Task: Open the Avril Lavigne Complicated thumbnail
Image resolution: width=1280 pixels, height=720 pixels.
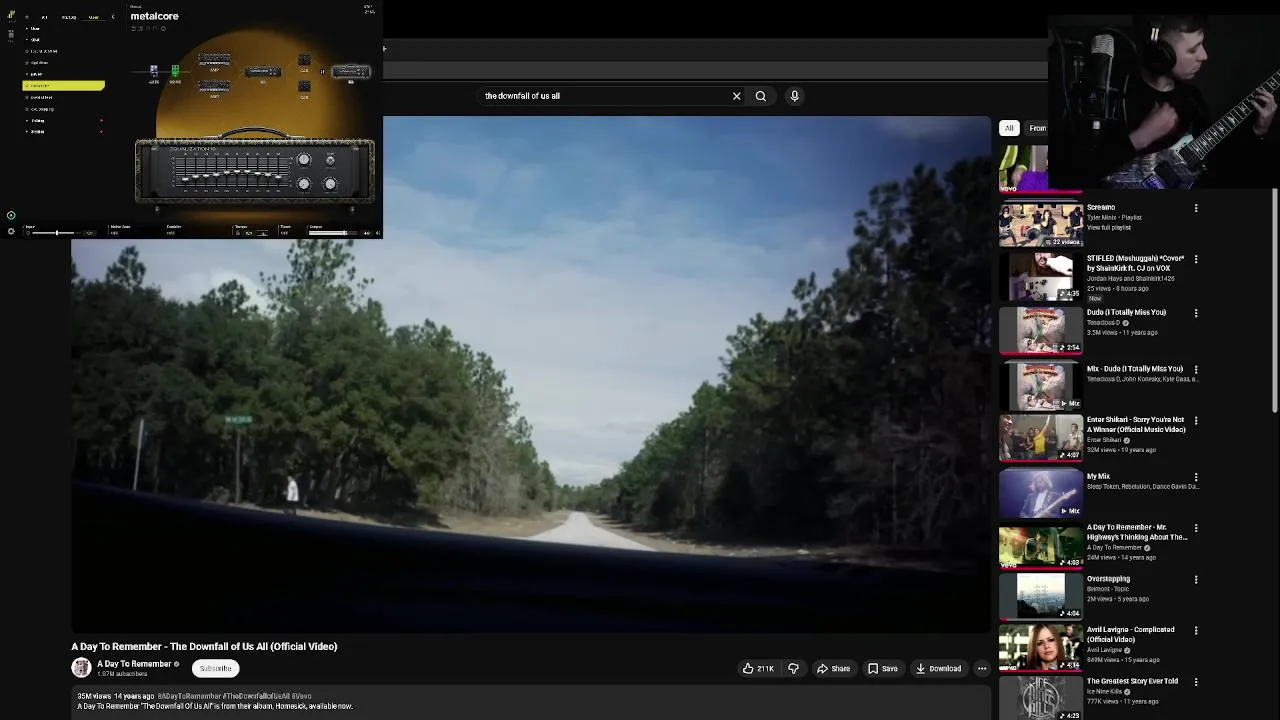Action: coord(1041,647)
